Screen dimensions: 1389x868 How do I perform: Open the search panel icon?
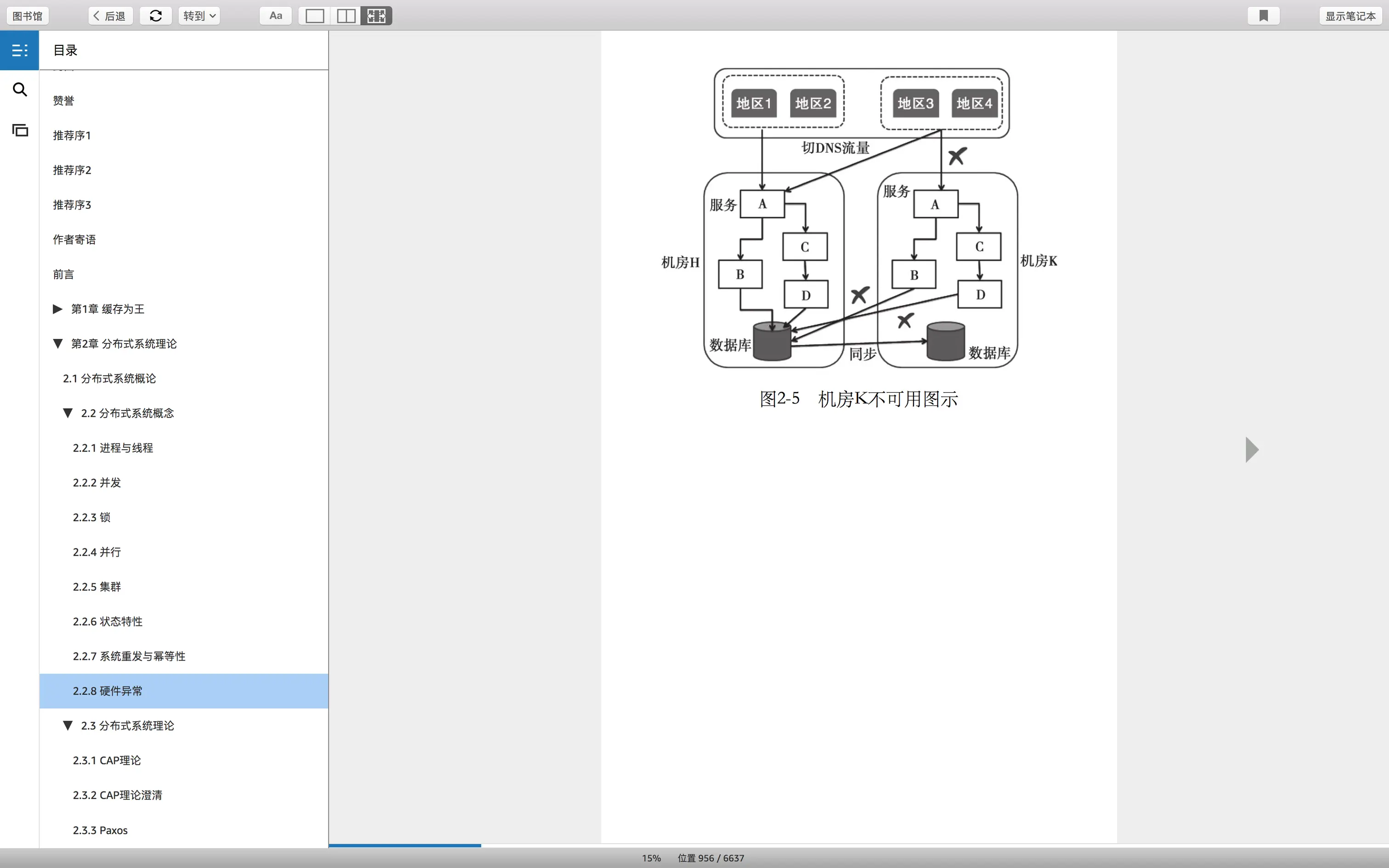tap(19, 90)
